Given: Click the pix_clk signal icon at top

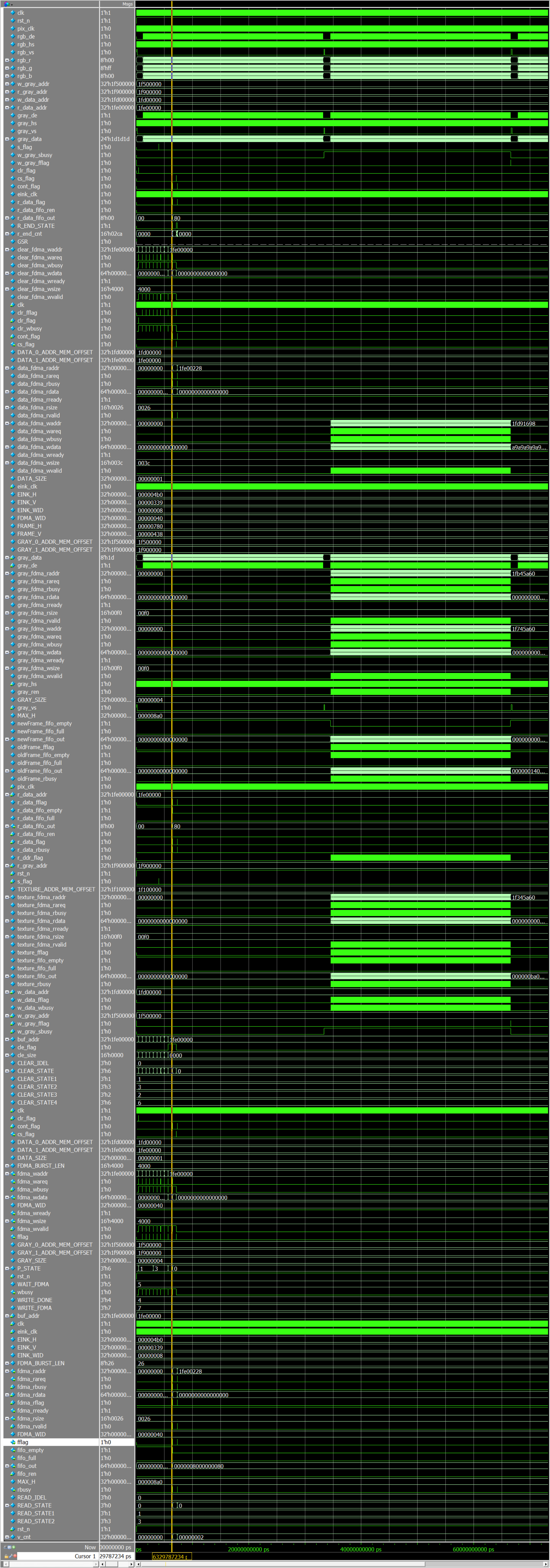Looking at the screenshot, I should 13,29.
